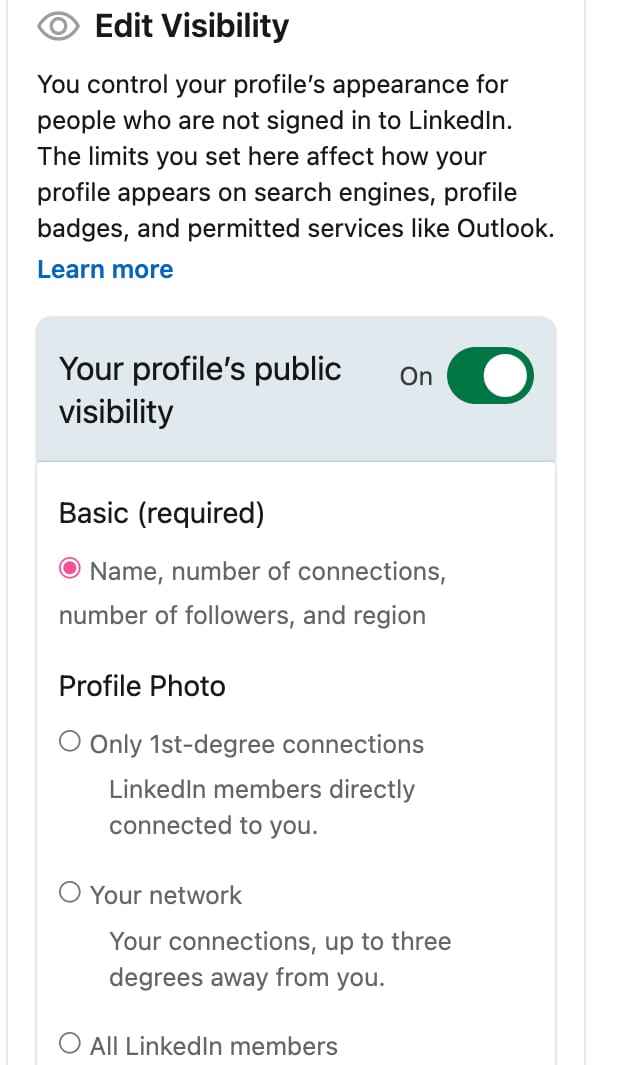The image size is (621, 1065).
Task: Click the Your profile's public visibility panel title
Action: point(200,388)
